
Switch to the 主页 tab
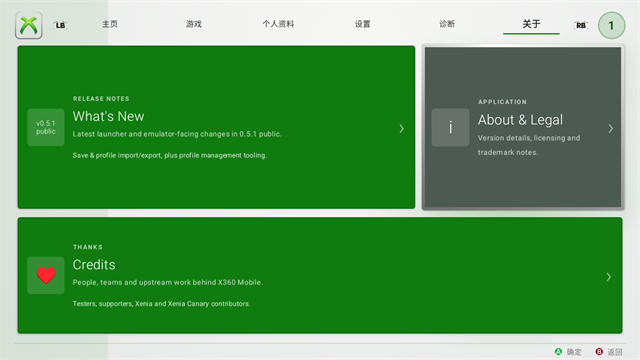(x=110, y=24)
